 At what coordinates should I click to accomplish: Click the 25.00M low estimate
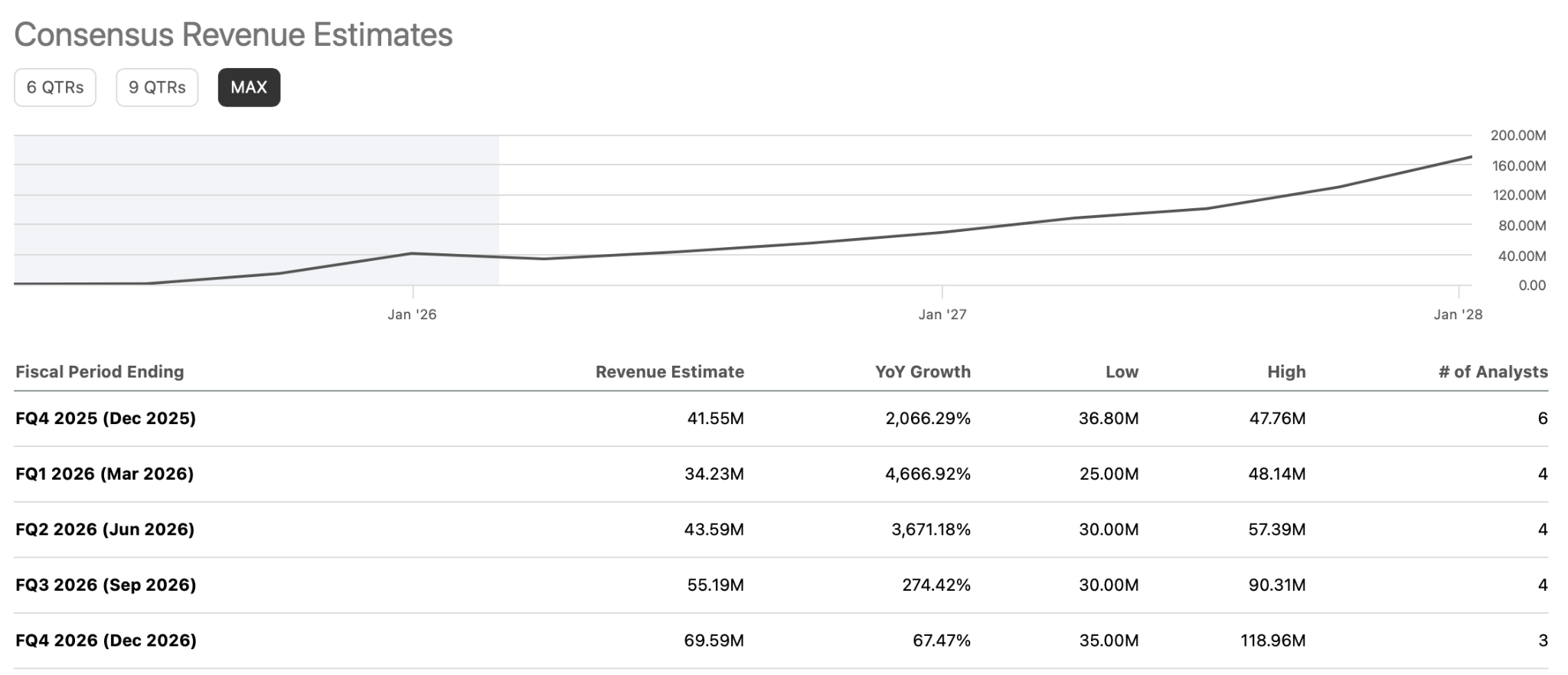[1109, 474]
